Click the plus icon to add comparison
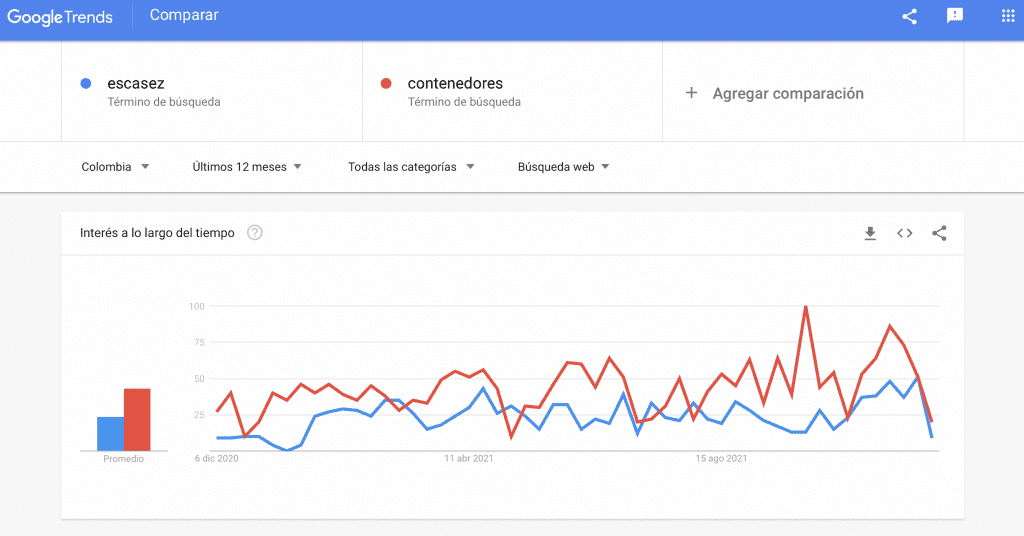1024x536 pixels. pyautogui.click(x=691, y=93)
